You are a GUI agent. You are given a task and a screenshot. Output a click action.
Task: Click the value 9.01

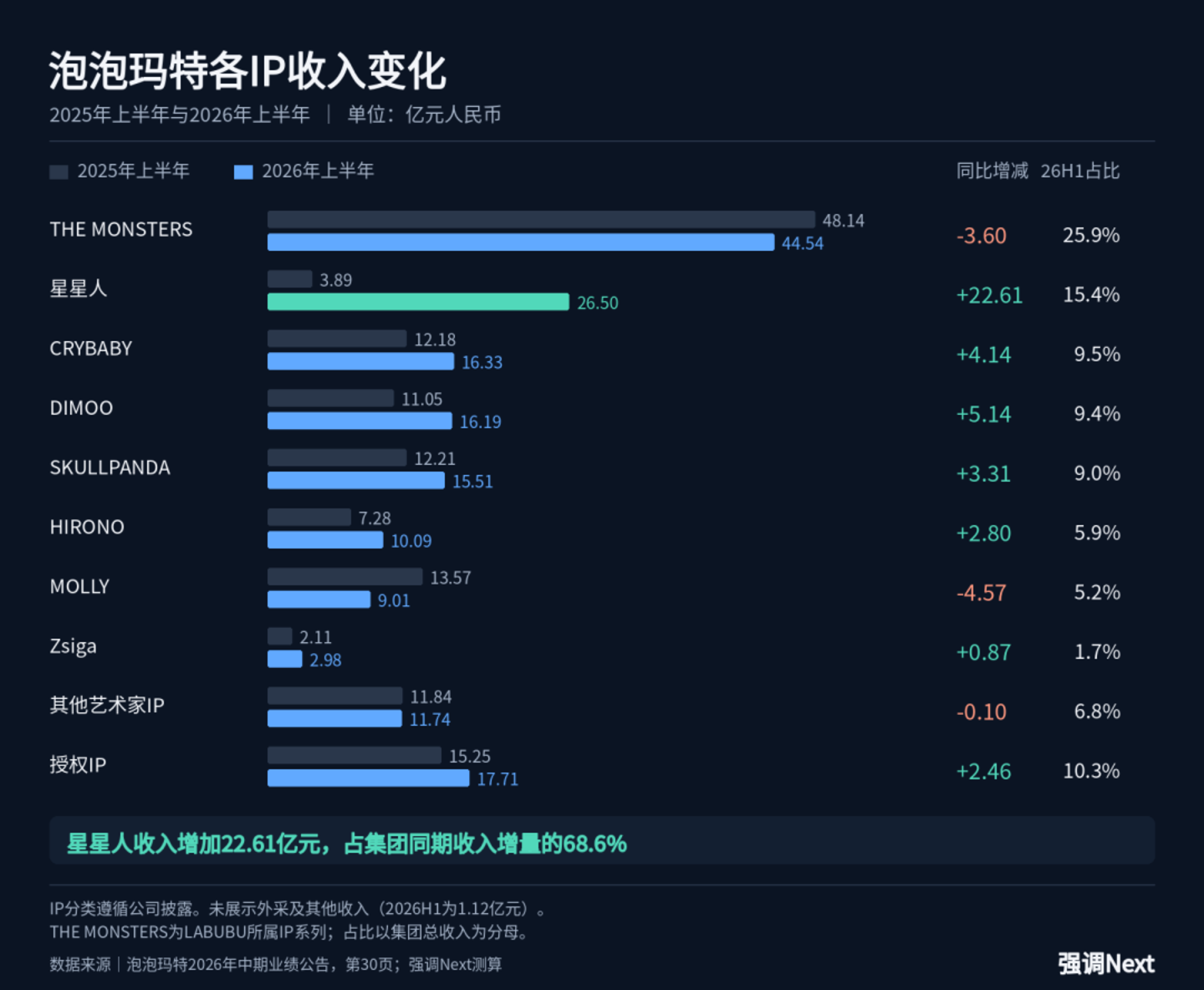(x=394, y=600)
